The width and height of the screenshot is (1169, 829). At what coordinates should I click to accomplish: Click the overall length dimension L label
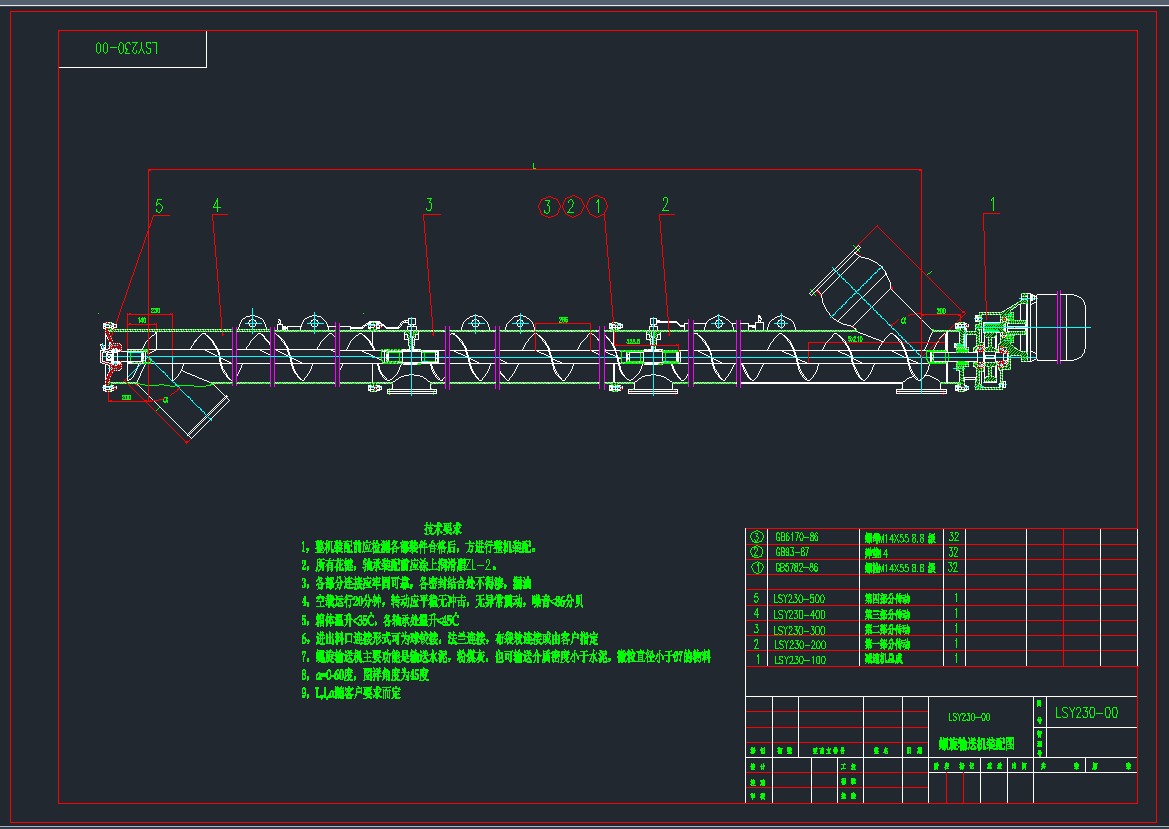click(x=534, y=165)
